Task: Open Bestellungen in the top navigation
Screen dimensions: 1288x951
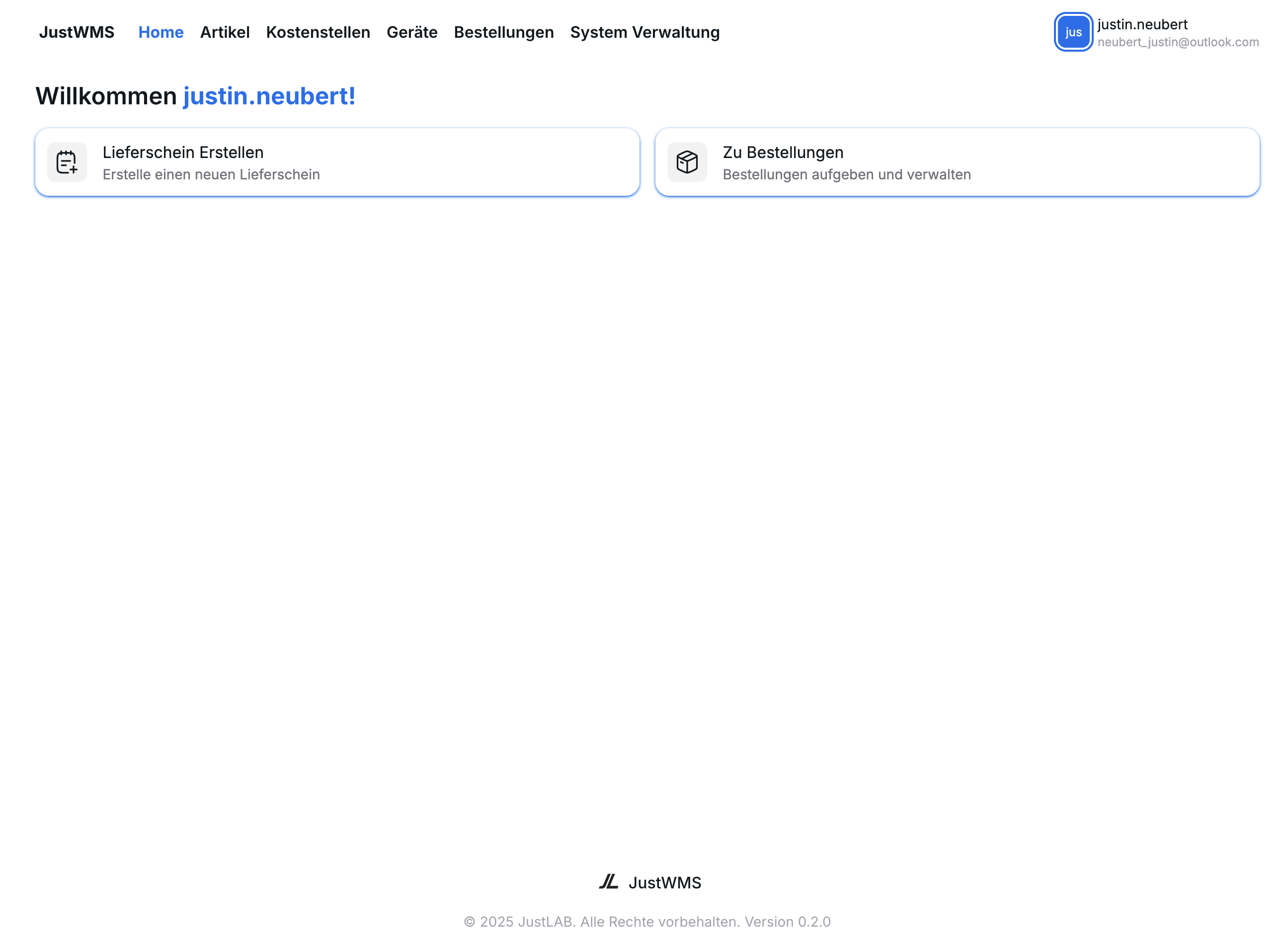Action: [x=503, y=32]
